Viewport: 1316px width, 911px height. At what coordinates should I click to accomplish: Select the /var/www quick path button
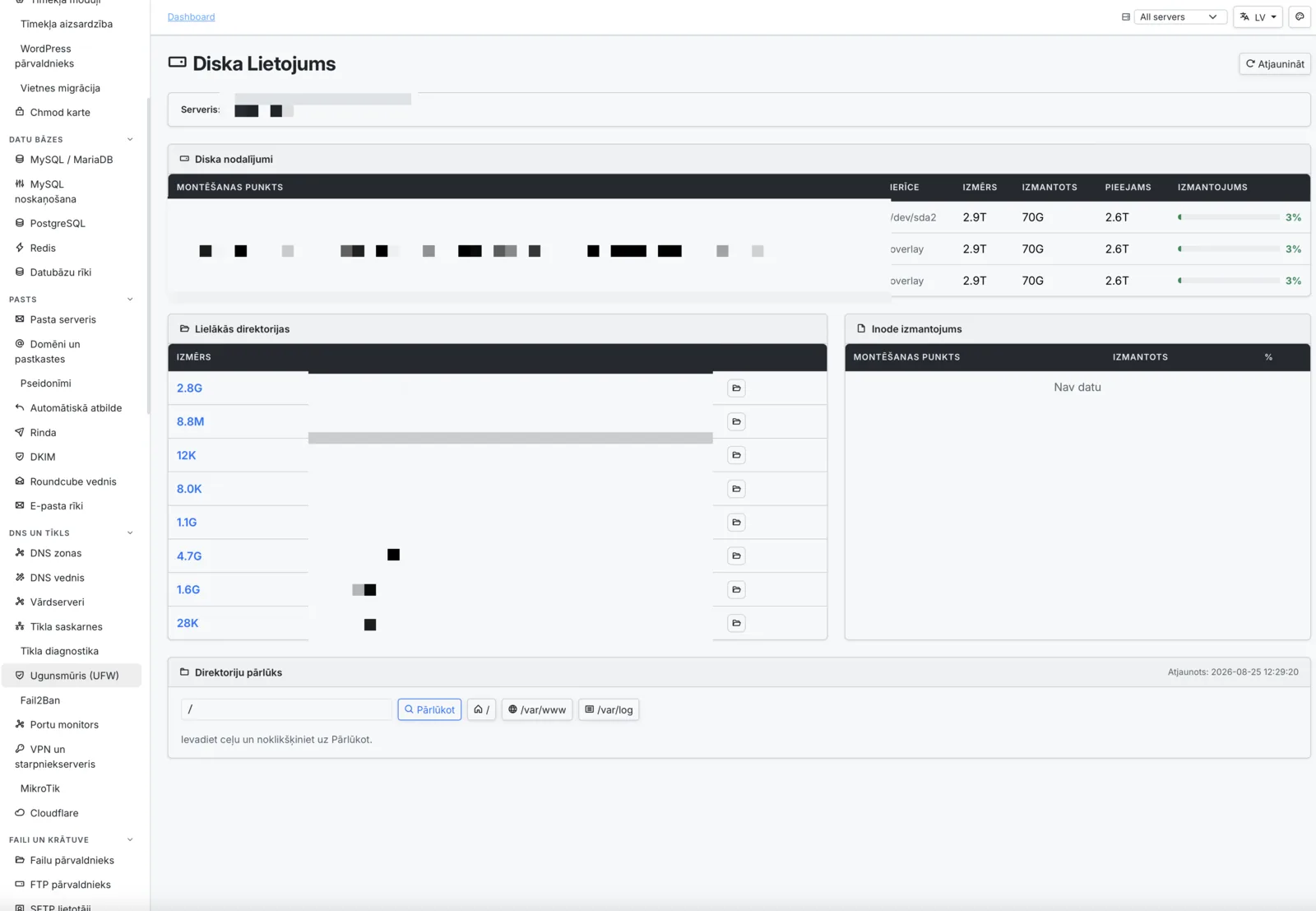click(x=537, y=709)
